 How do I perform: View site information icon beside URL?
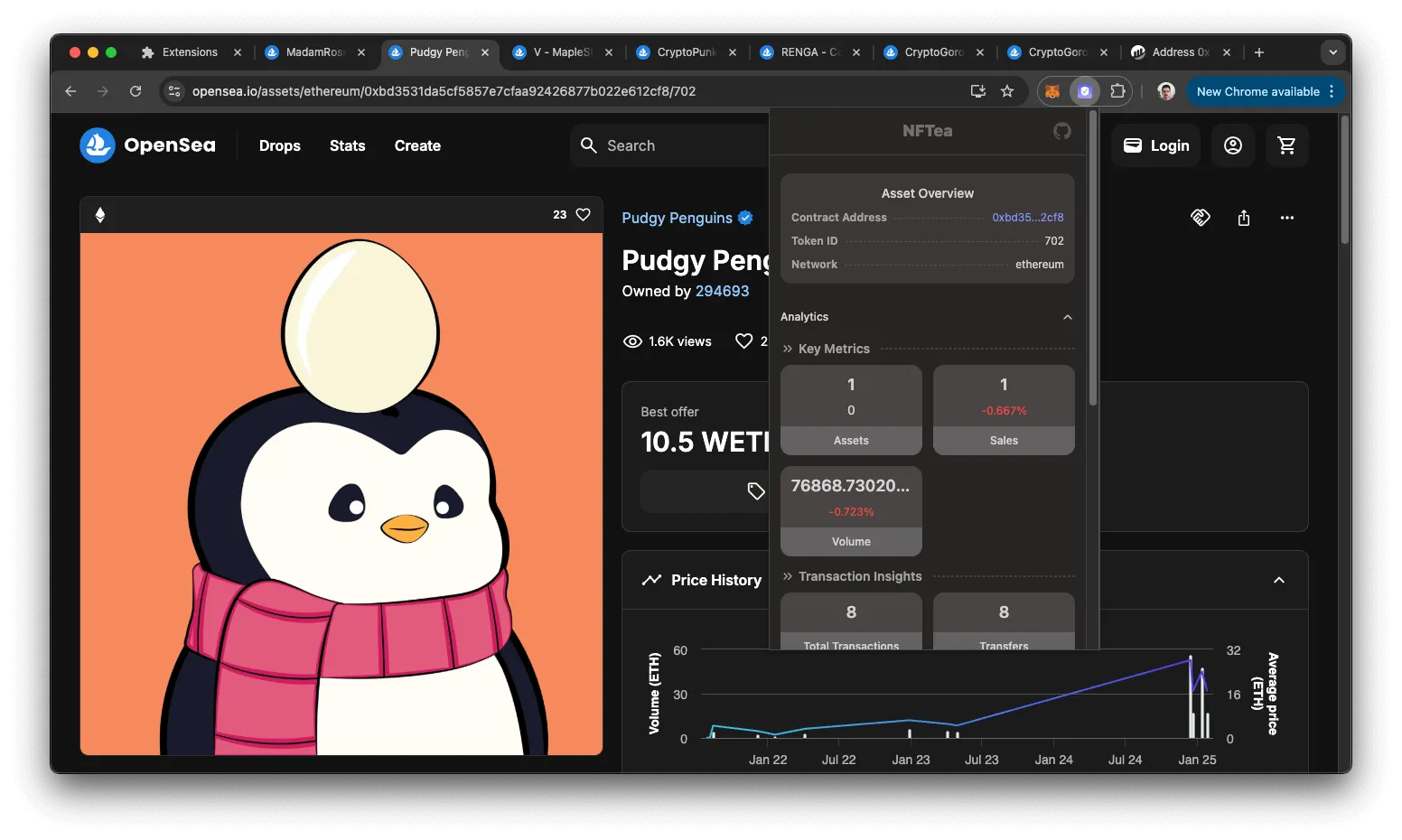click(x=175, y=91)
